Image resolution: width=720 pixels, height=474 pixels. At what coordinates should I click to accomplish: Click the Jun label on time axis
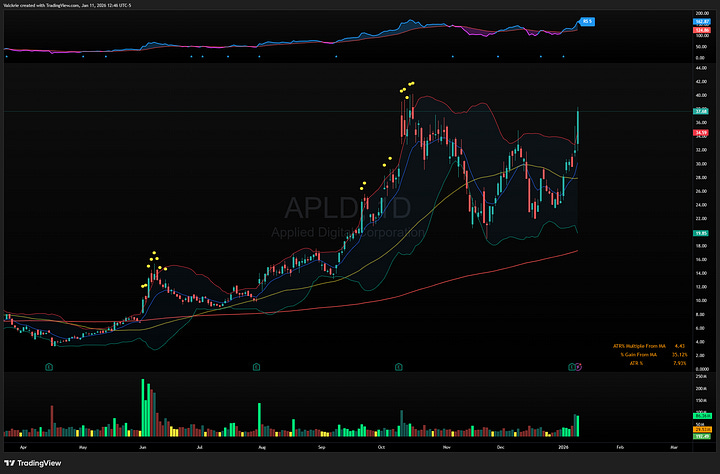point(143,447)
